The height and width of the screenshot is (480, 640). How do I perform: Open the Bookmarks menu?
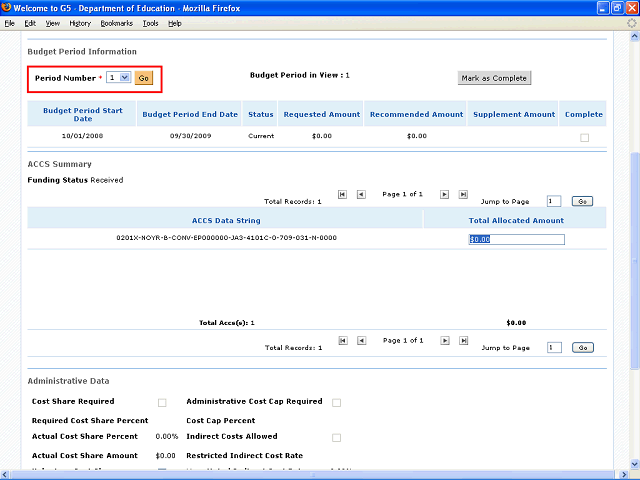(116, 23)
